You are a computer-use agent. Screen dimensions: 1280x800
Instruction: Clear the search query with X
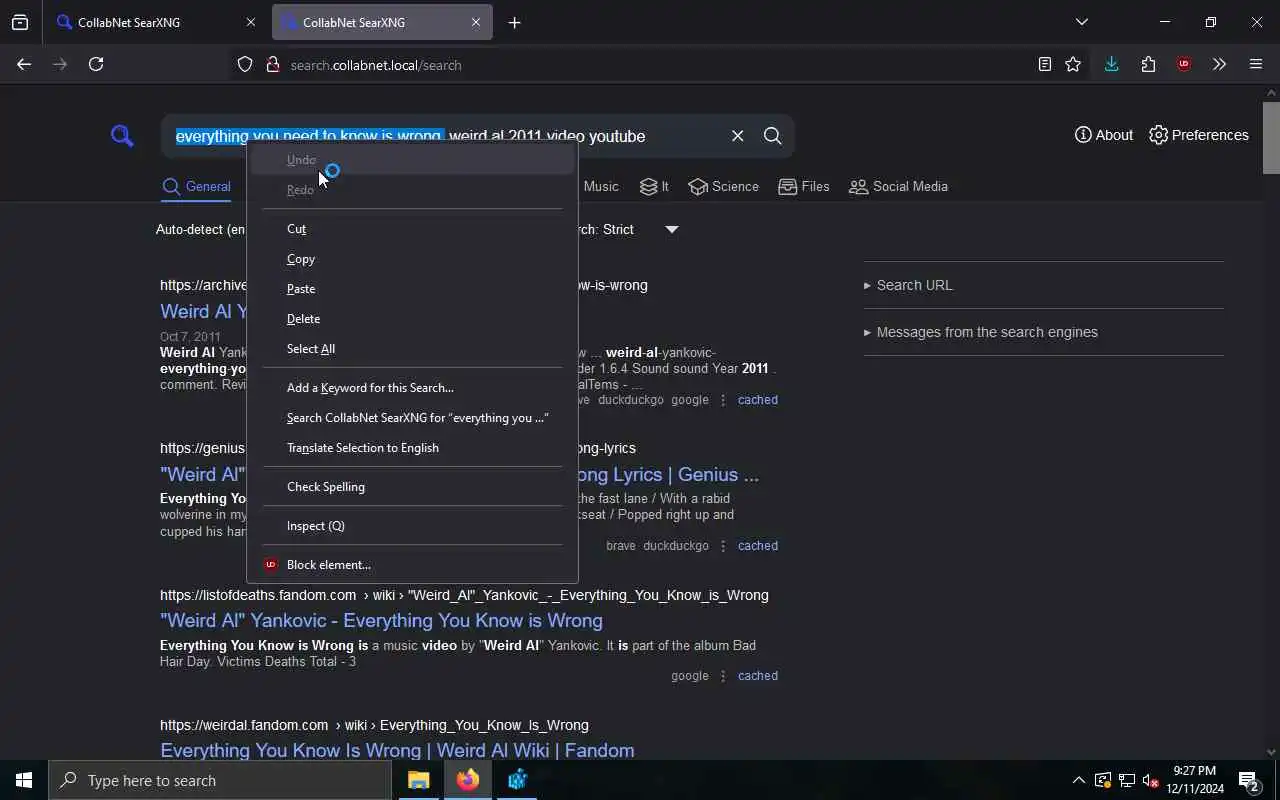737,136
